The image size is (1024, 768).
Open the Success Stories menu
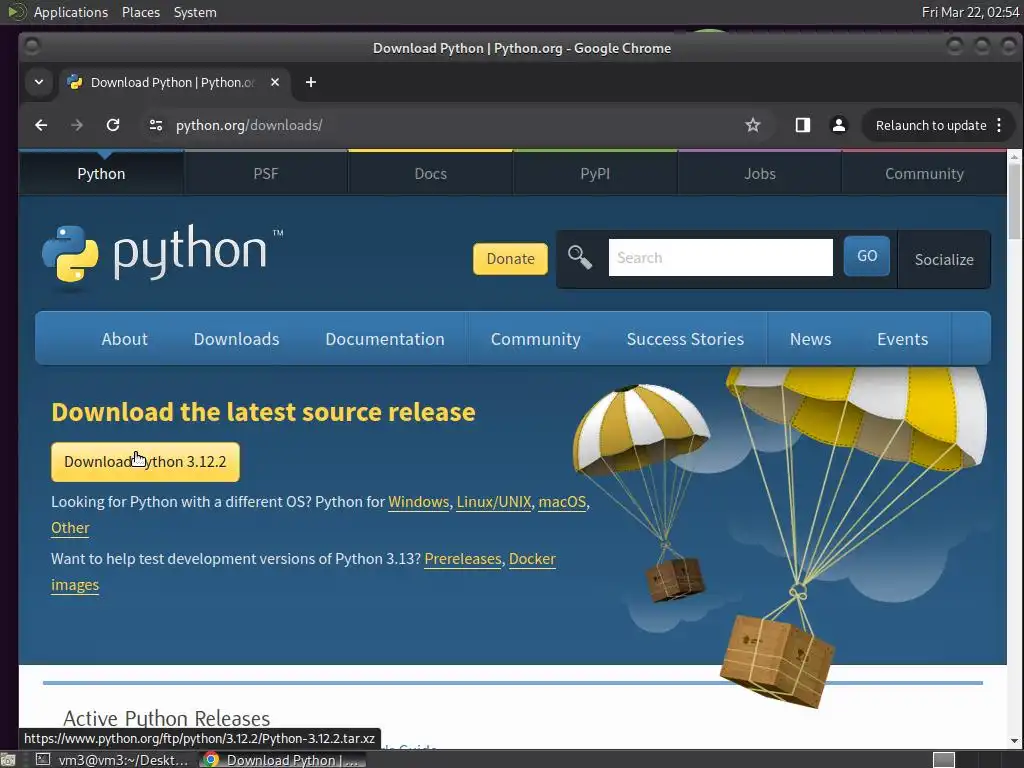point(685,339)
